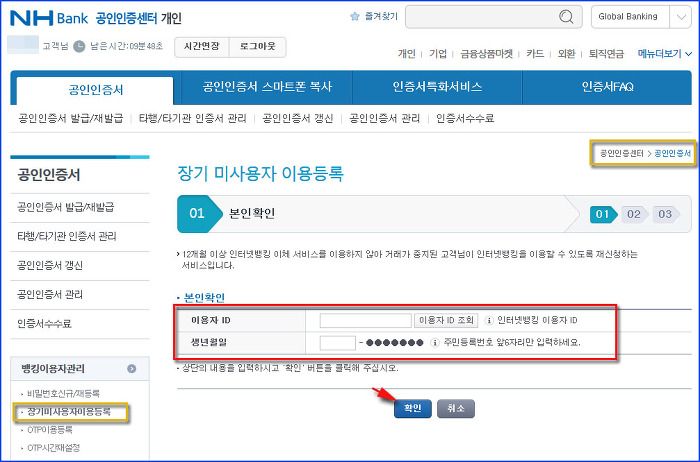Click 공인인증서 갱신 in the submenu bar

[298, 118]
